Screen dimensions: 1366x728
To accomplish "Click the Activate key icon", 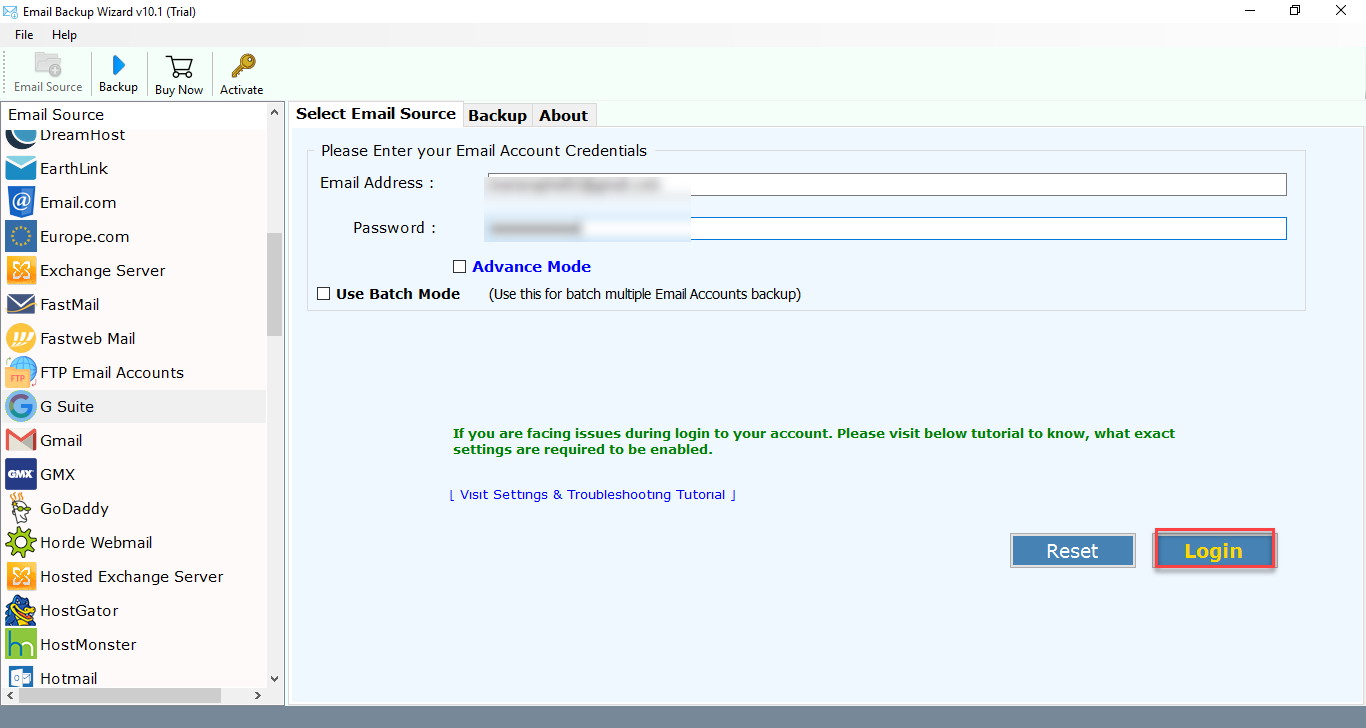I will [x=242, y=67].
